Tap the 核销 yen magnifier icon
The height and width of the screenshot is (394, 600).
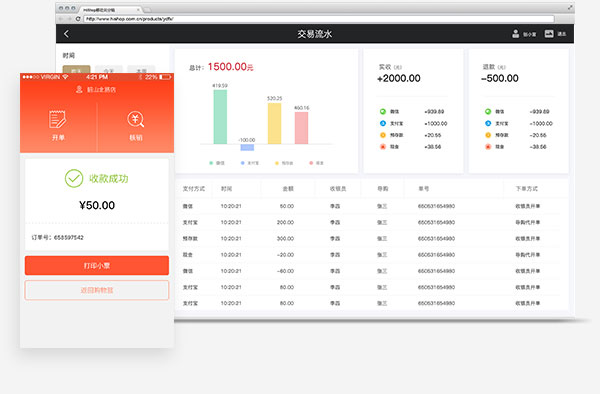tap(135, 119)
